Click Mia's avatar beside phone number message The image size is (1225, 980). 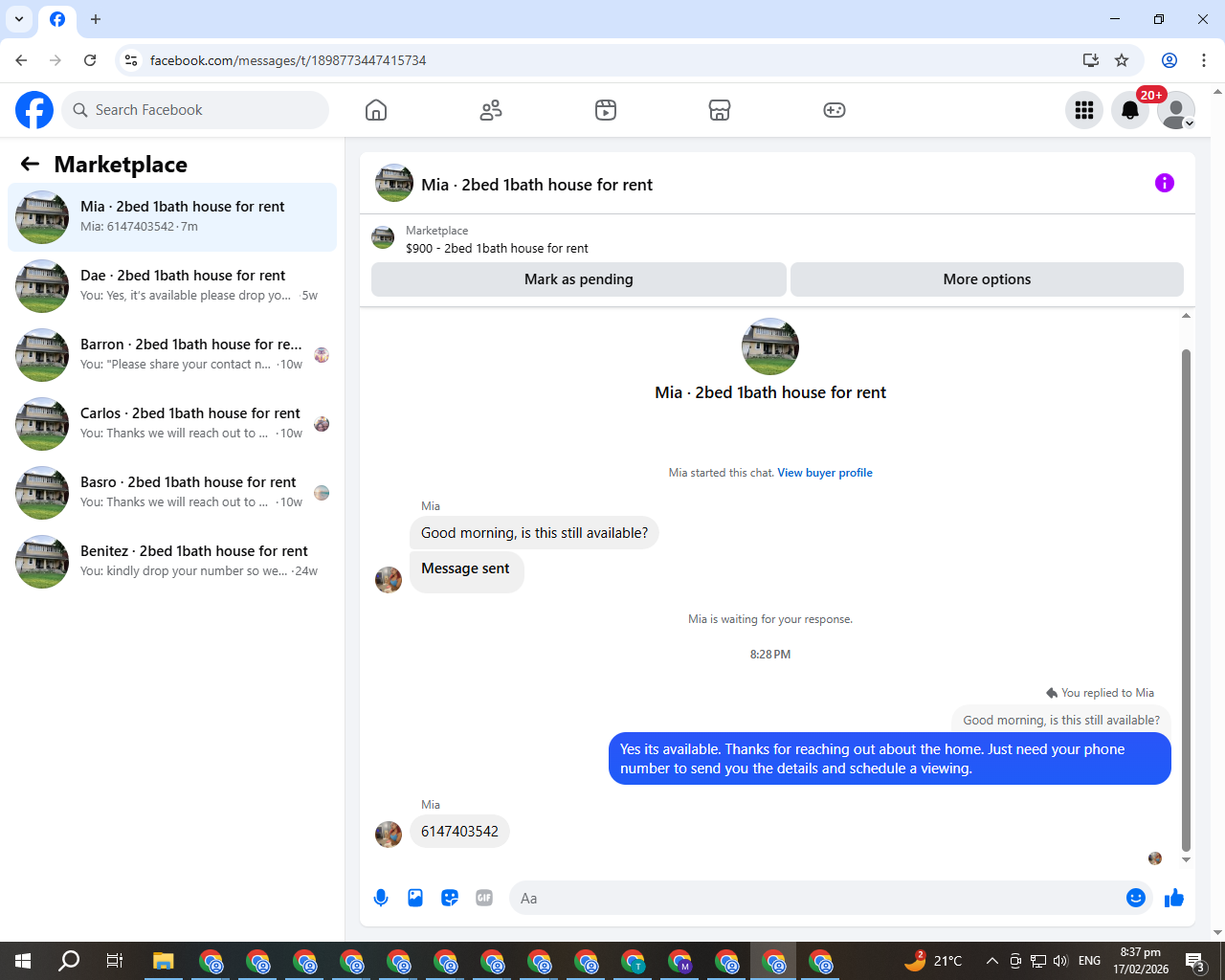click(389, 835)
